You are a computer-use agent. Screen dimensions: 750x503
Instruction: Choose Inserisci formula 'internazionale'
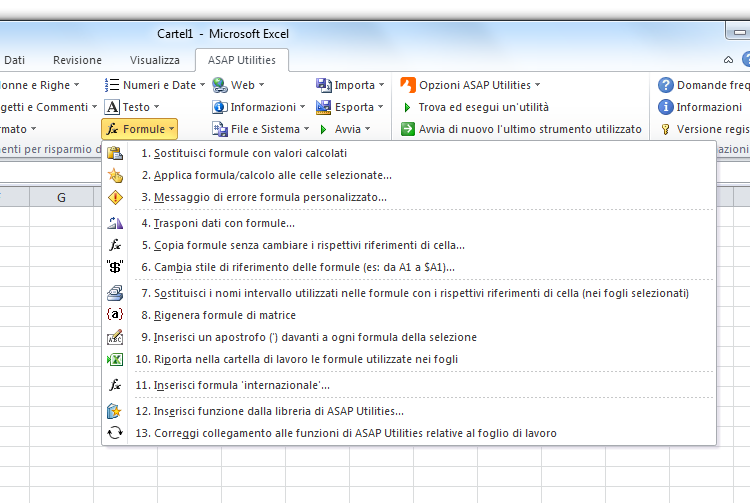[x=409, y=385]
